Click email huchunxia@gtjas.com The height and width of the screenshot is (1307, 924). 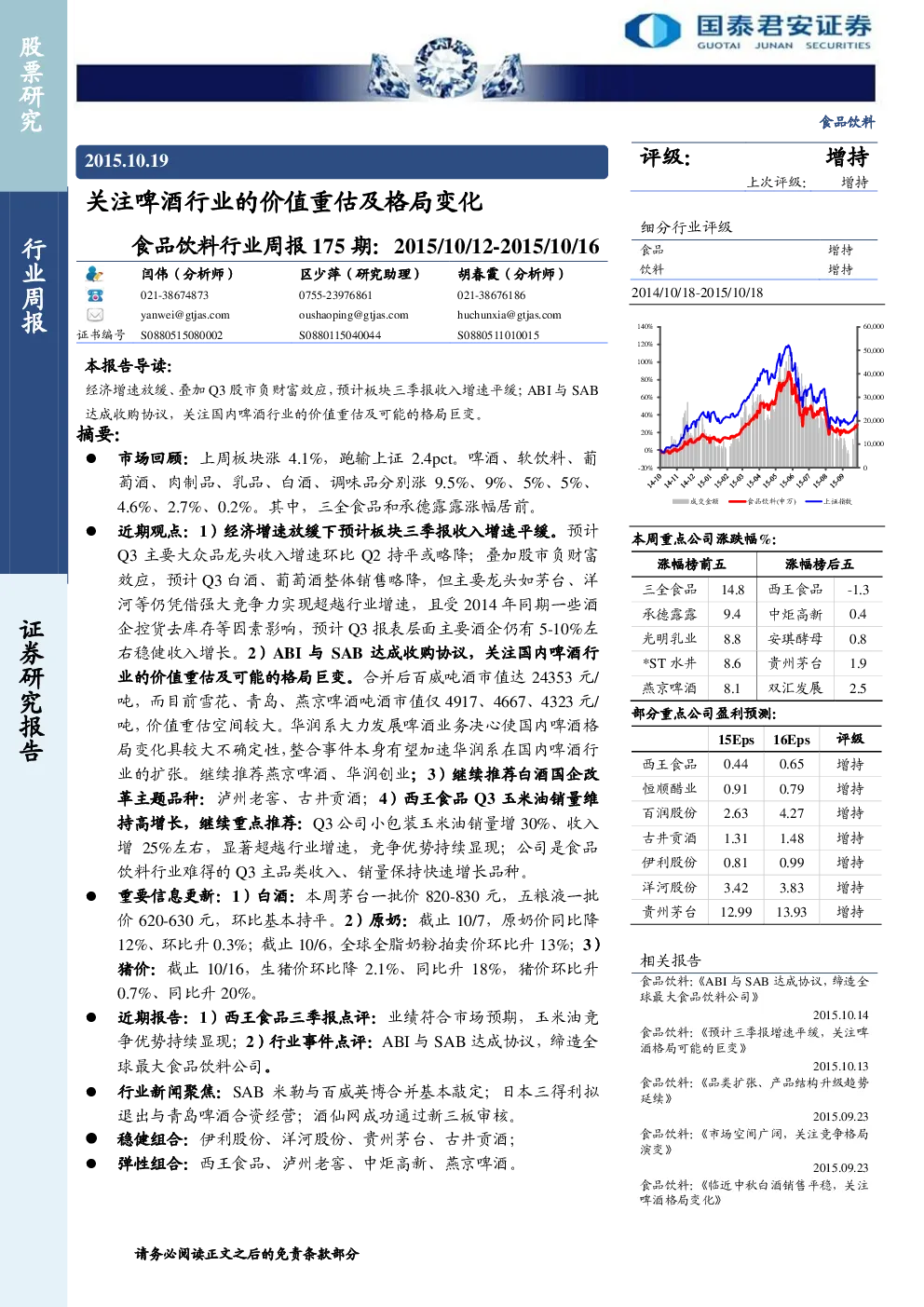point(509,315)
